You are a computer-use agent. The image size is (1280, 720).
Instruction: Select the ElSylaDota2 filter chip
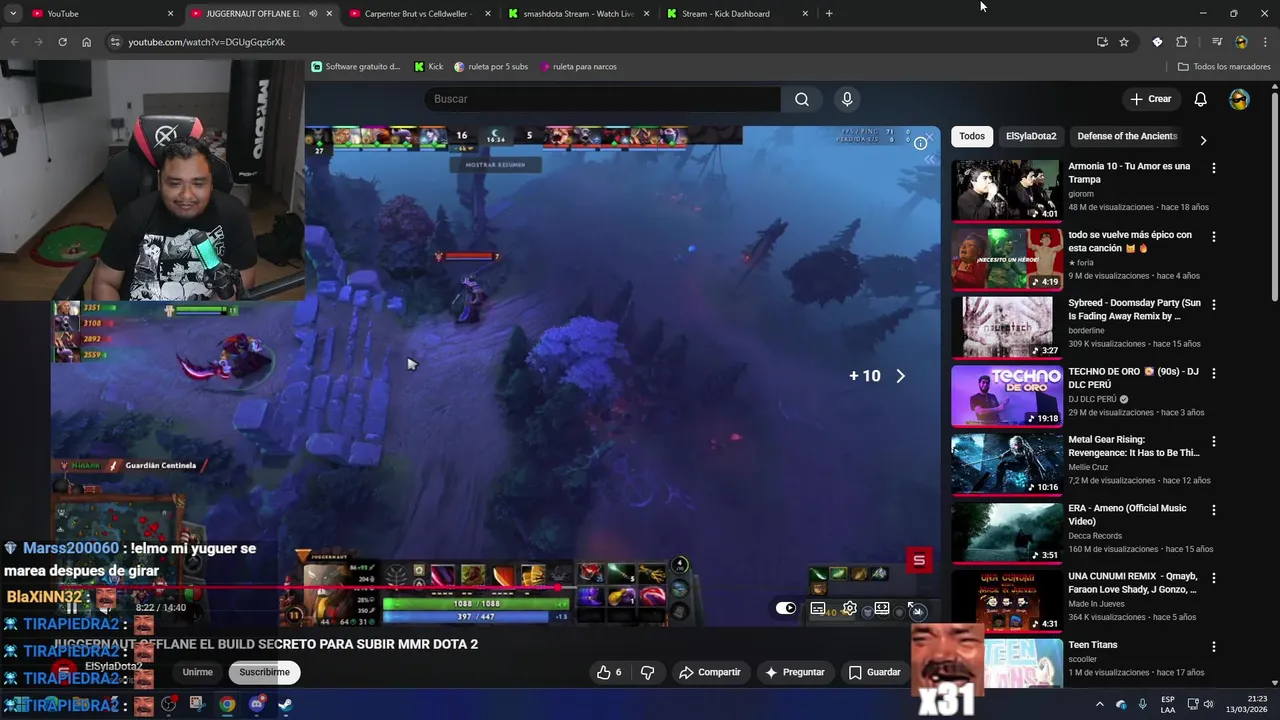coord(1031,136)
